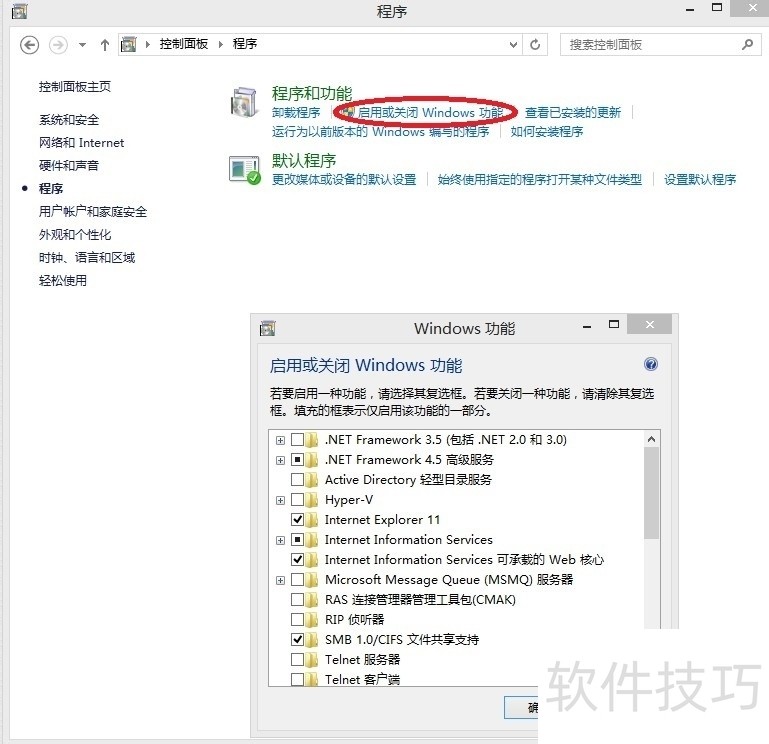Click help icon in Windows 功能 dialog
Viewport: 769px width, 744px height.
pyautogui.click(x=650, y=364)
